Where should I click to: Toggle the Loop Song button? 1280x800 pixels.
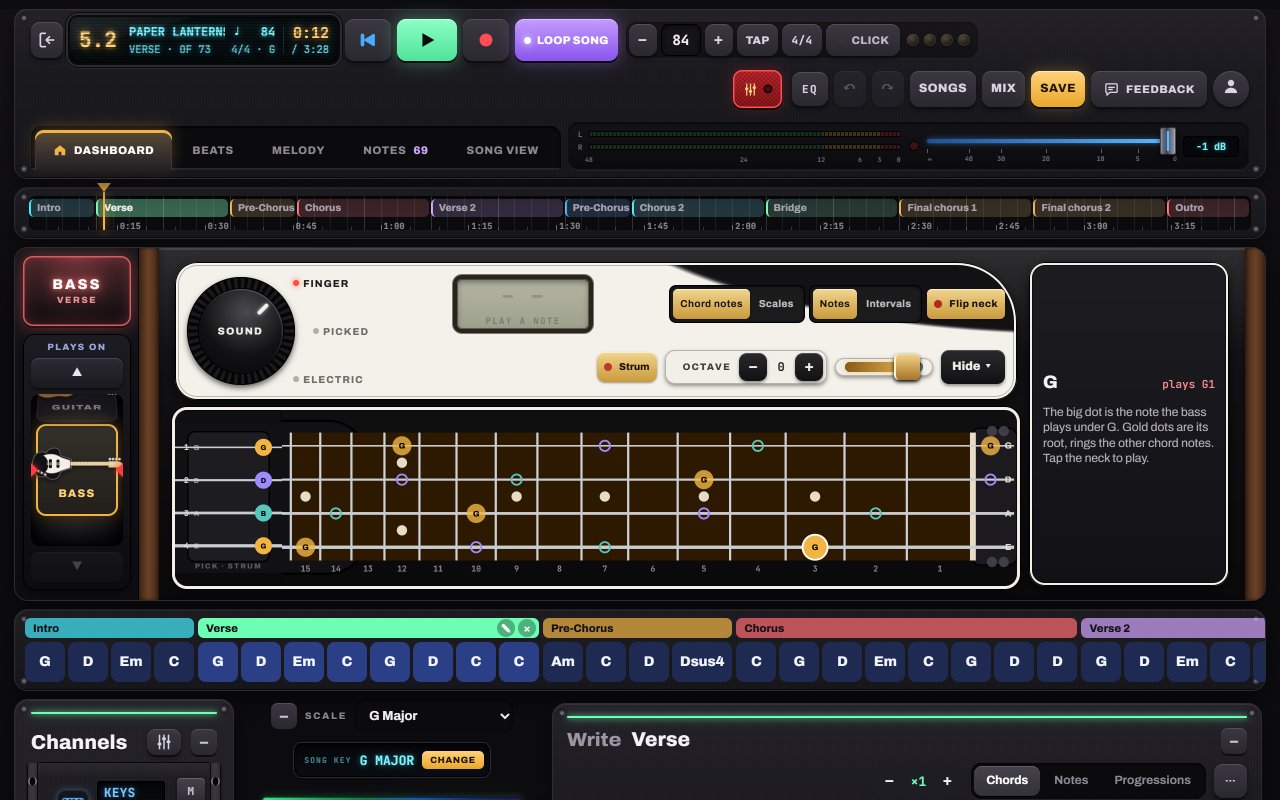566,40
